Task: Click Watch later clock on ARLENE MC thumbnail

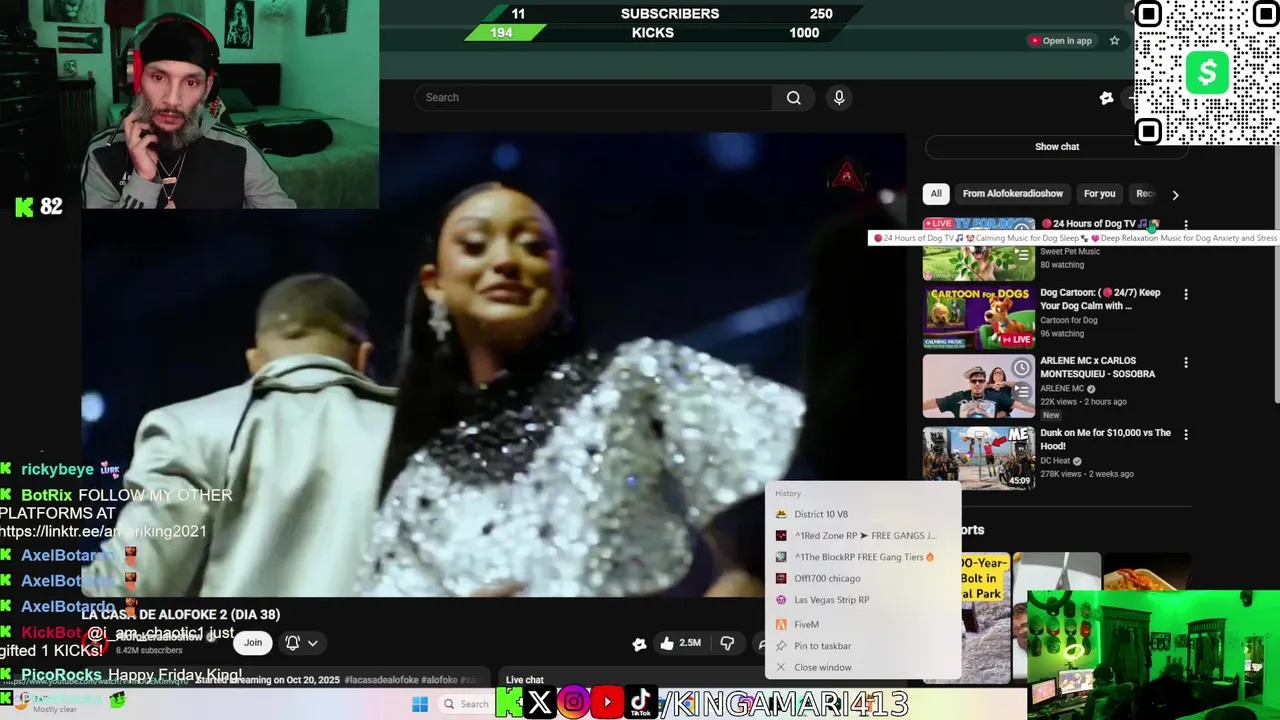Action: [x=1021, y=368]
